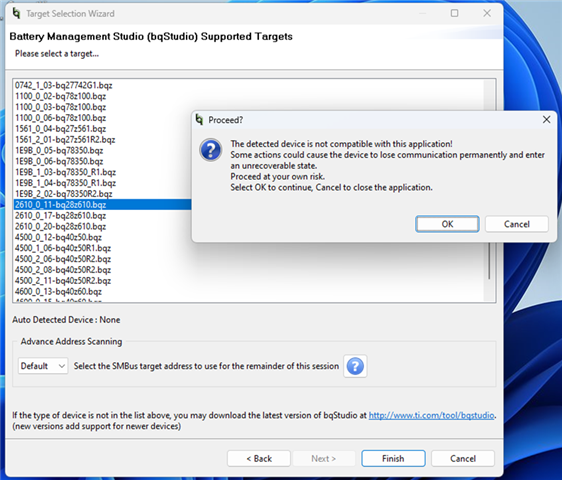562x480 pixels.
Task: Click the Back button
Action: pos(259,458)
